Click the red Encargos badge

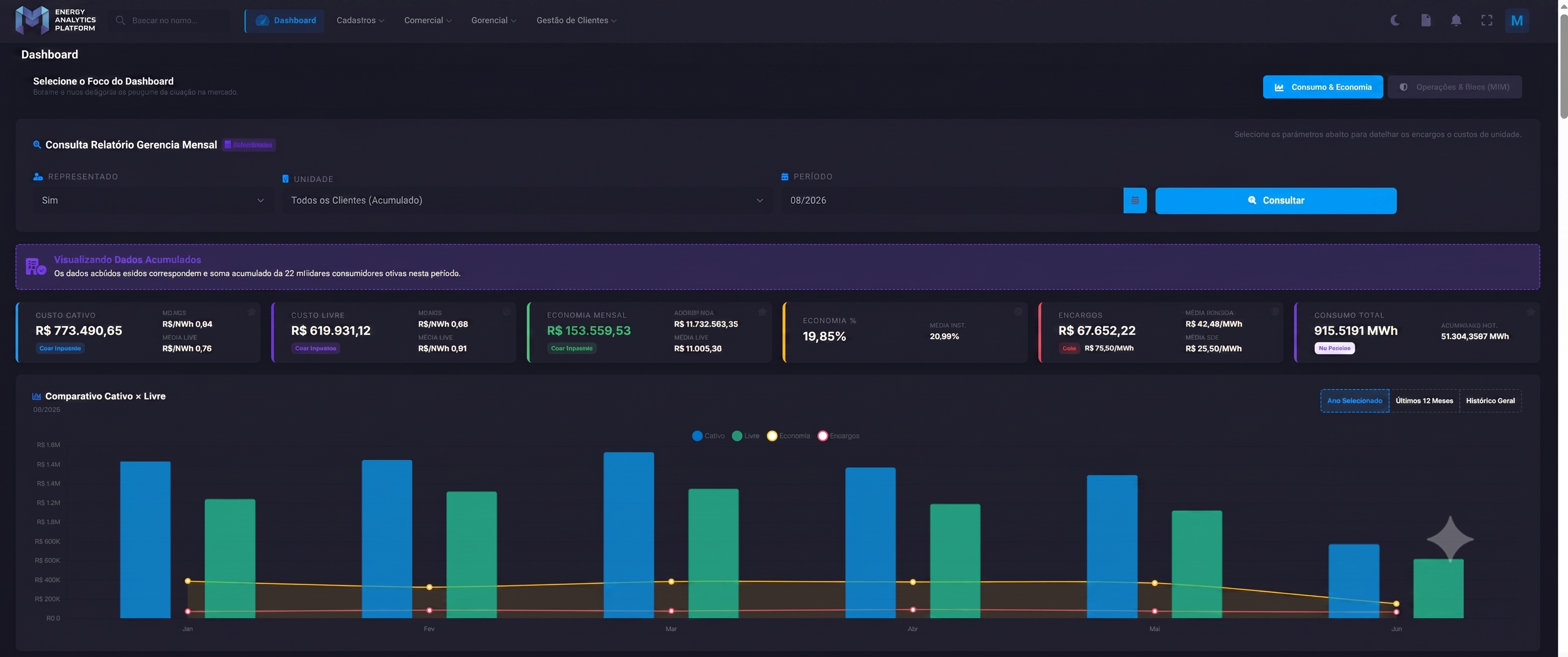click(1070, 348)
